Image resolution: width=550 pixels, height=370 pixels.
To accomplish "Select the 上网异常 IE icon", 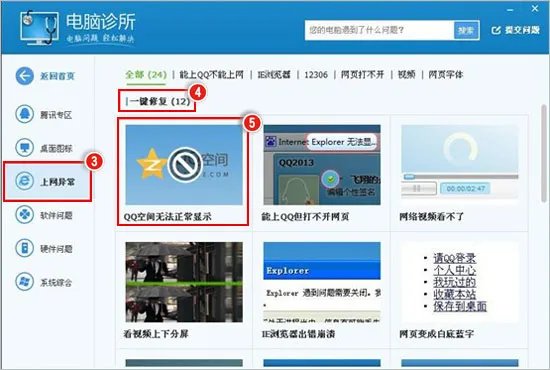I will coord(25,181).
